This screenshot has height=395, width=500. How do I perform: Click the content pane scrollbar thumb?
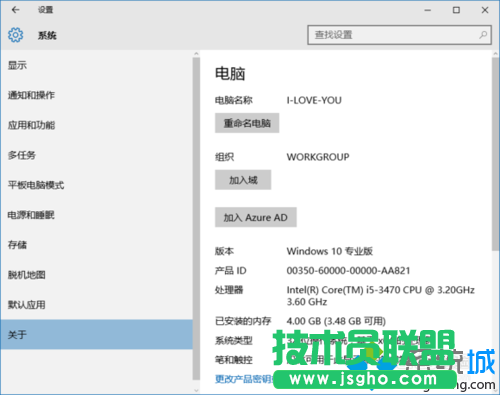point(496,154)
